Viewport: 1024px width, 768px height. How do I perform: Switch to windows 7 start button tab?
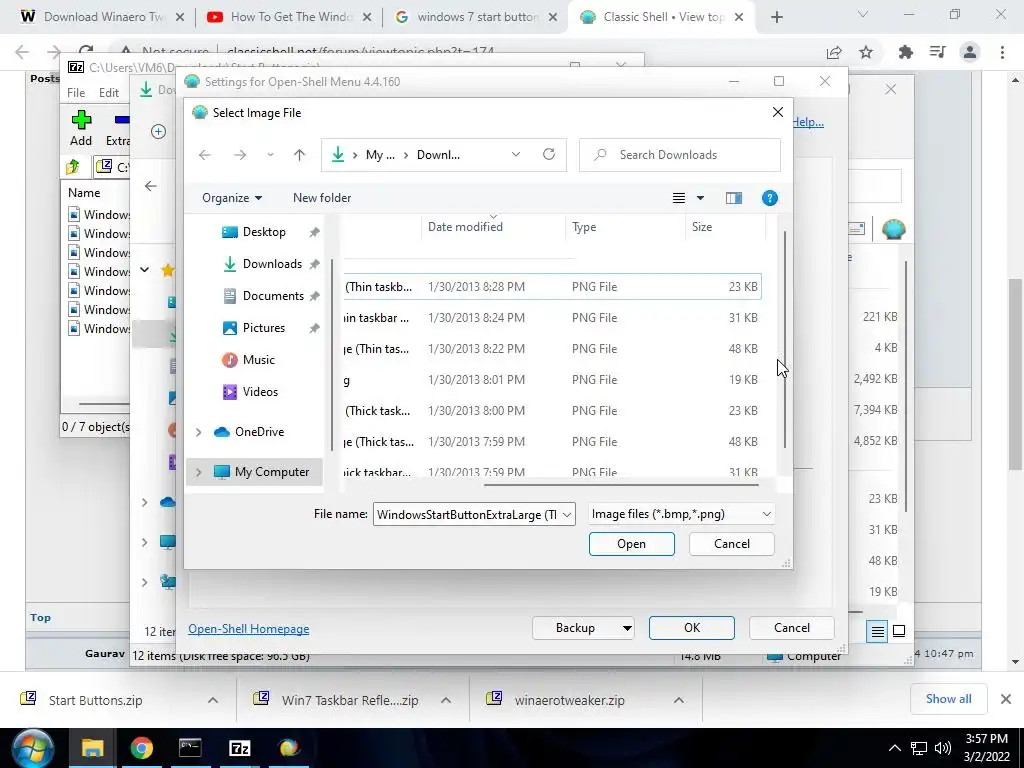point(477,17)
